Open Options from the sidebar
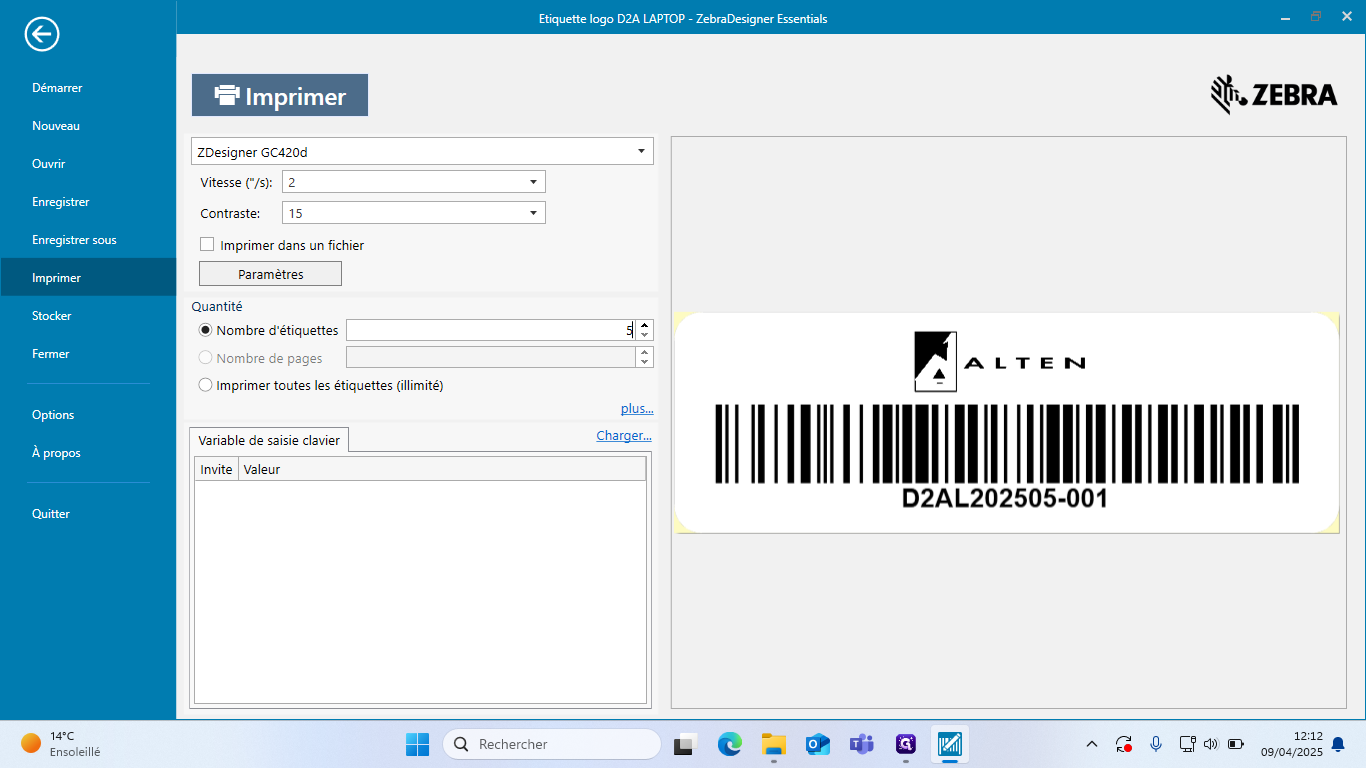The image size is (1366, 768). pyautogui.click(x=53, y=415)
